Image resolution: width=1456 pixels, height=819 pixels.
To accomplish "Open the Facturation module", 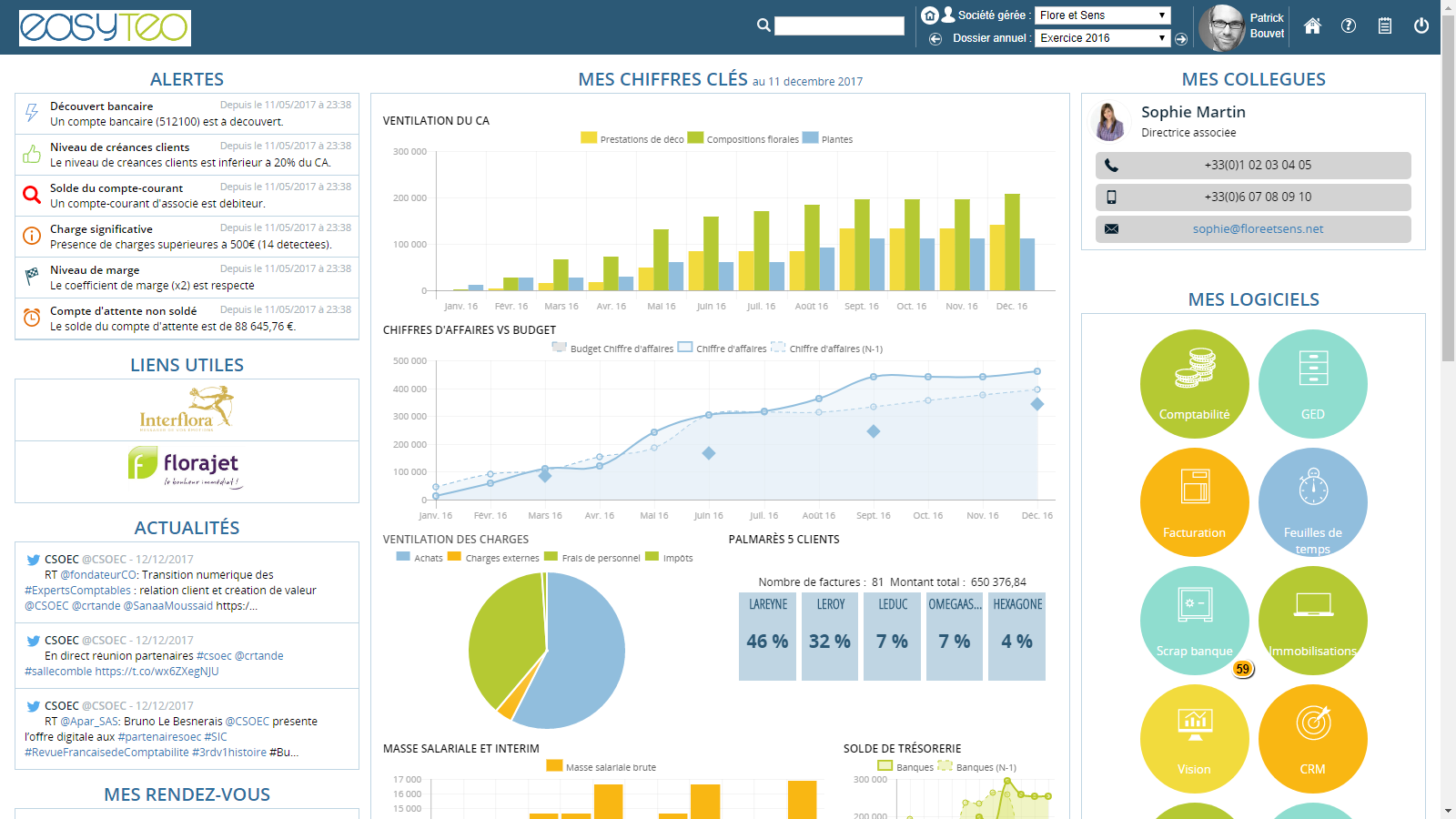I will tap(1194, 502).
